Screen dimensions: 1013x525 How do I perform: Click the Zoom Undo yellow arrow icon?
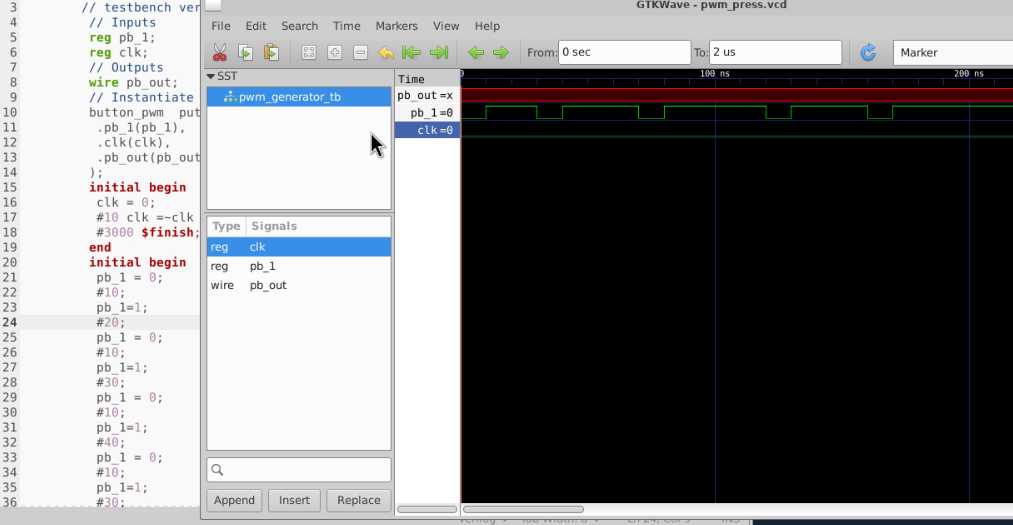[x=386, y=53]
